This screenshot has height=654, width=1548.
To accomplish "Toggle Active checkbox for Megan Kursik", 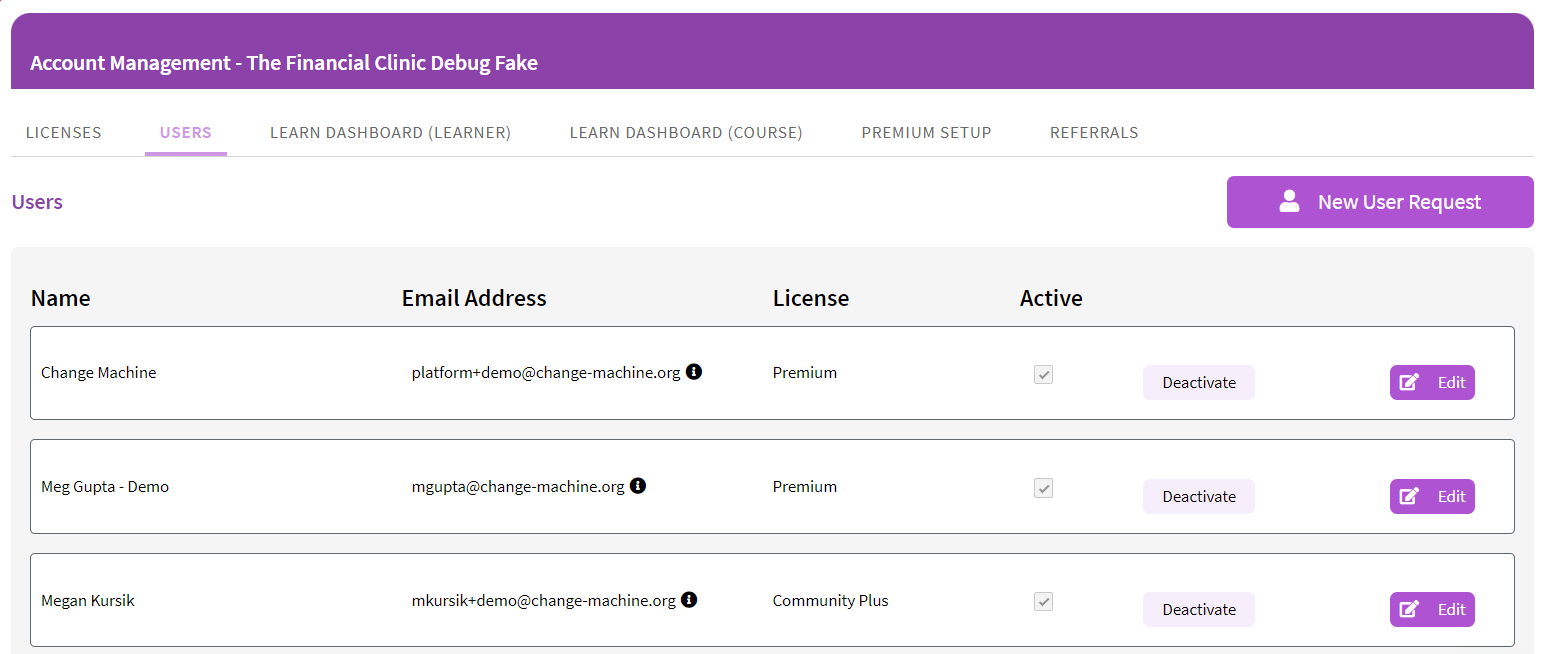I will (1043, 602).
